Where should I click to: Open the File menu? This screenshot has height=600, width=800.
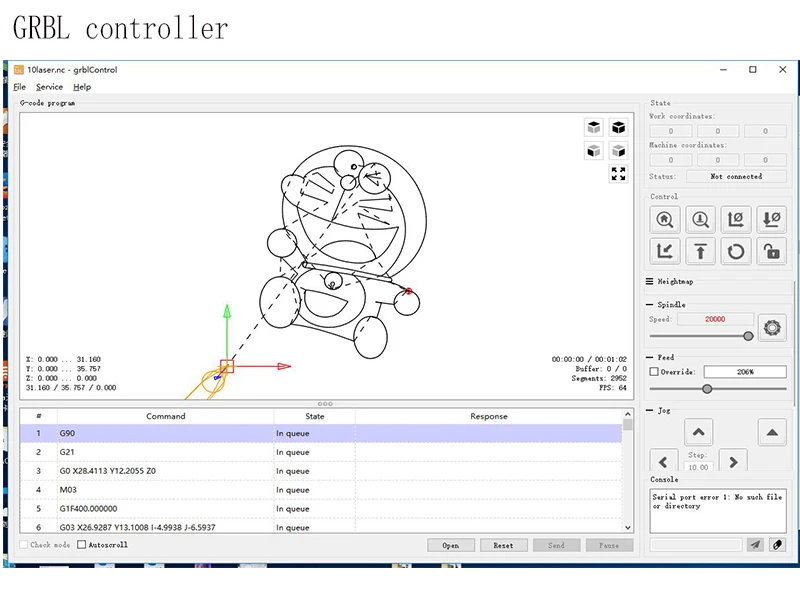pos(19,87)
